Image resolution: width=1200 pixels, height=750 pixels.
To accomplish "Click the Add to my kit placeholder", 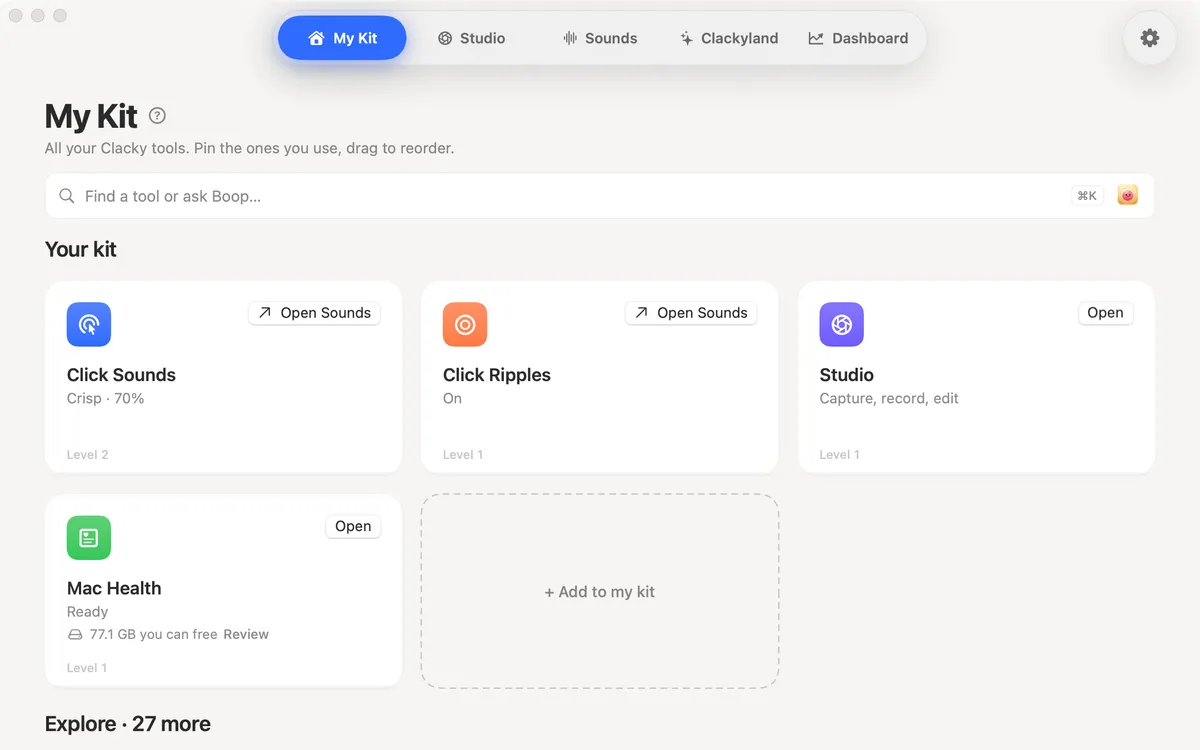I will (x=600, y=591).
